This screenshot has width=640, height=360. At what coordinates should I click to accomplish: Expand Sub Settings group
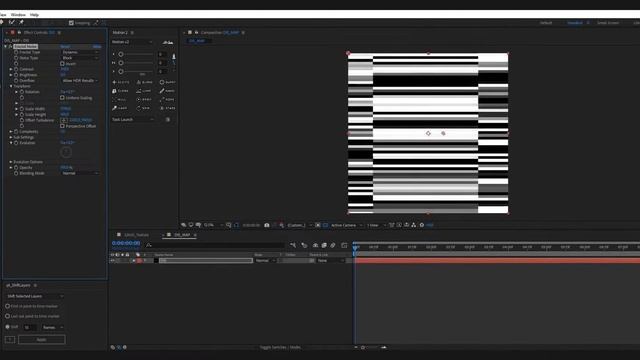[11, 137]
